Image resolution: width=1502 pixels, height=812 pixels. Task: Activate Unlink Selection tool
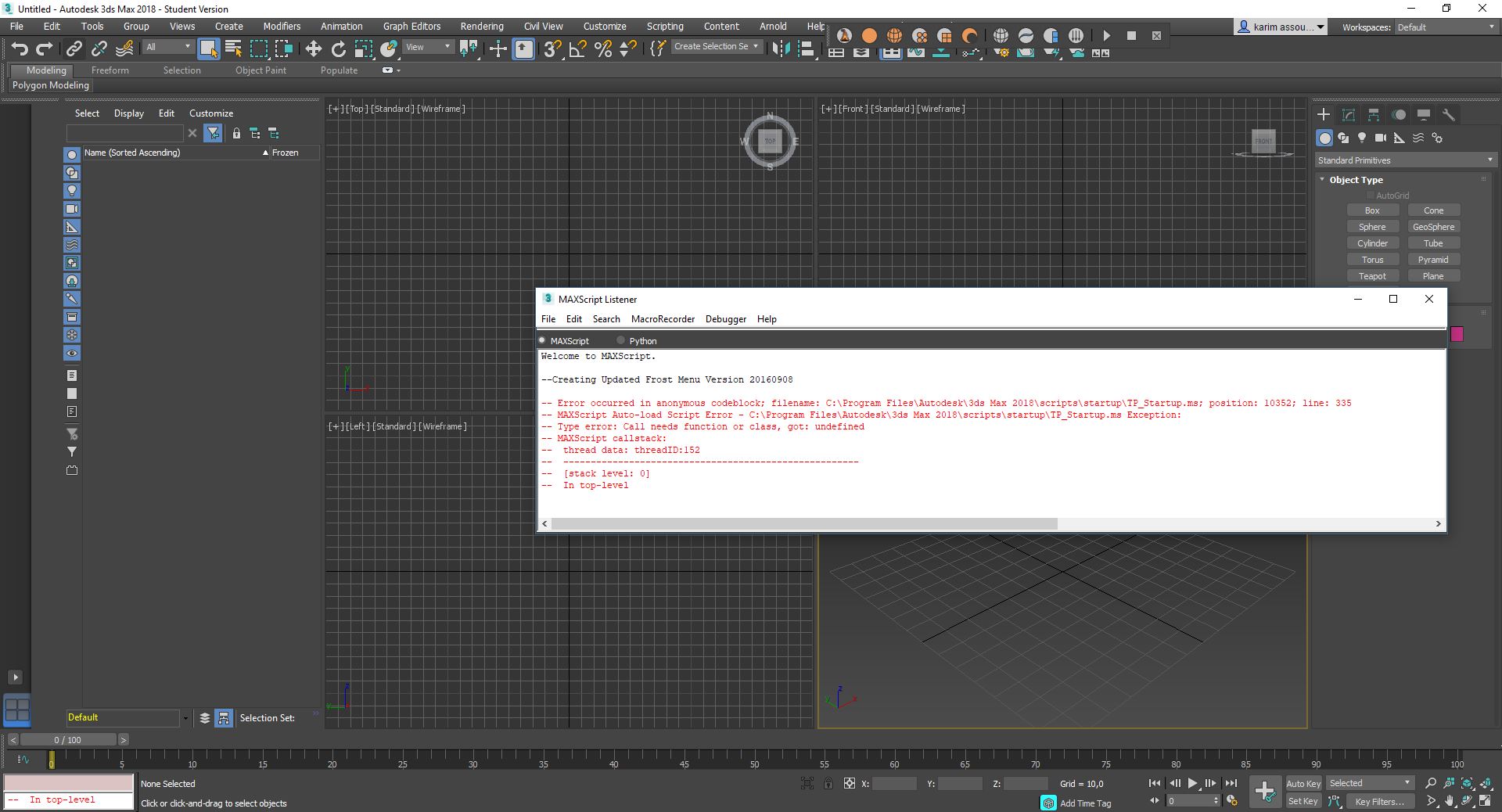click(x=99, y=49)
